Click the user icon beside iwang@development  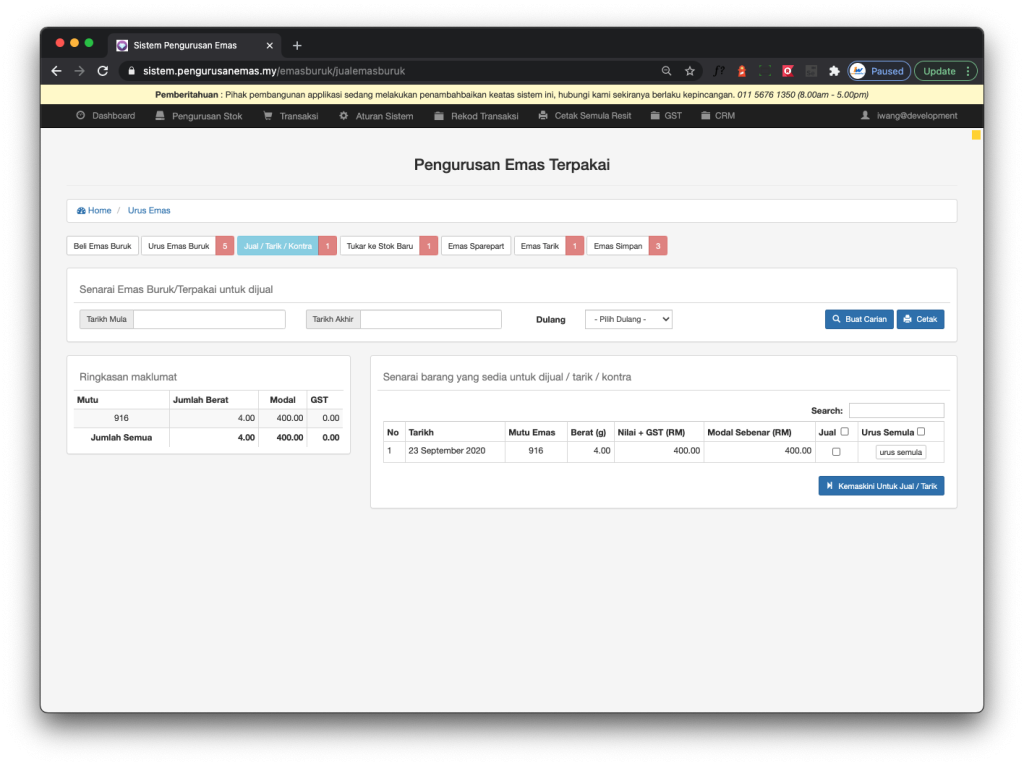tap(866, 116)
